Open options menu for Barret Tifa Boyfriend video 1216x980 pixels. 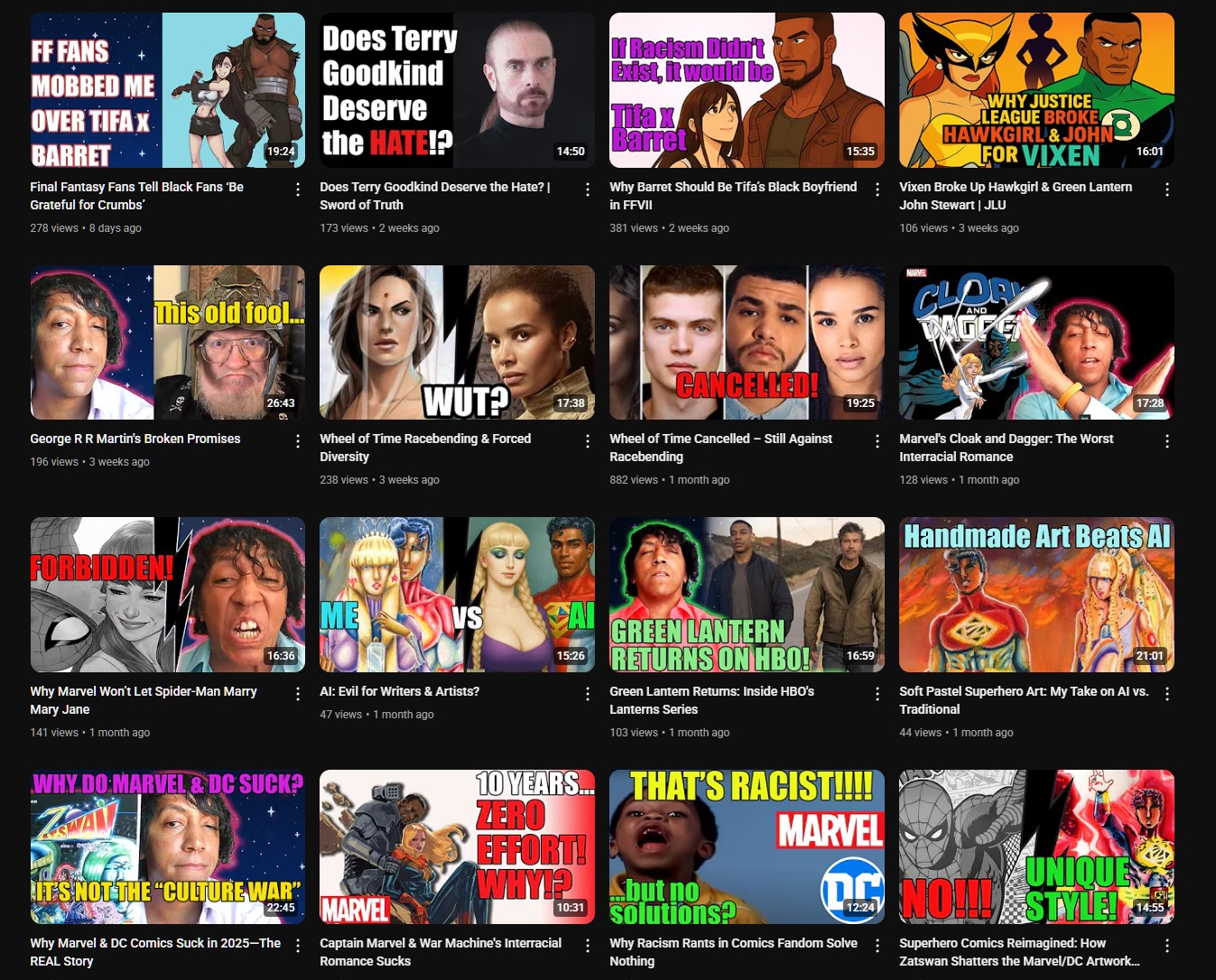click(x=877, y=190)
